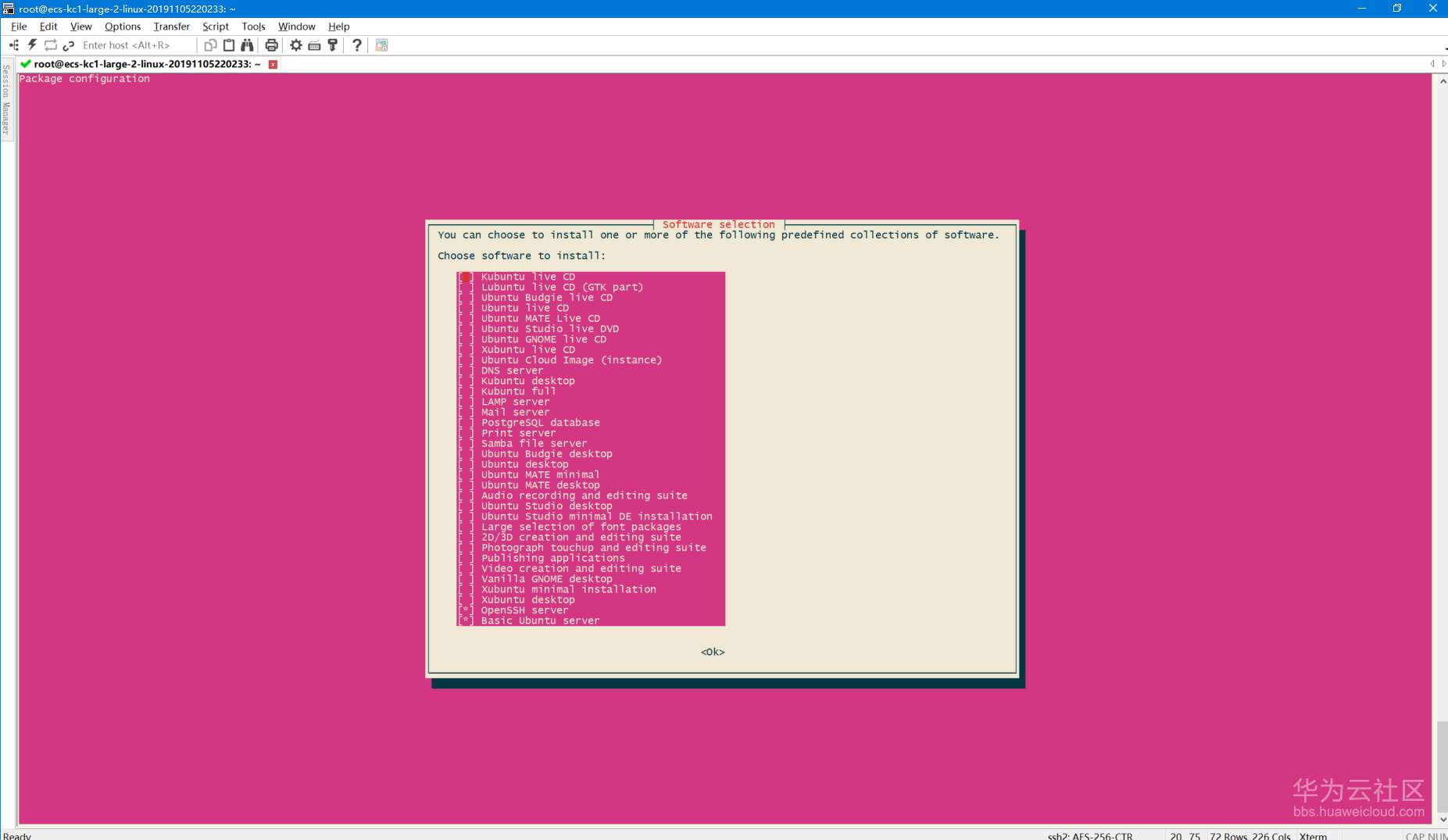
Task: Open the Session Manager toolbar icon
Action: click(13, 45)
